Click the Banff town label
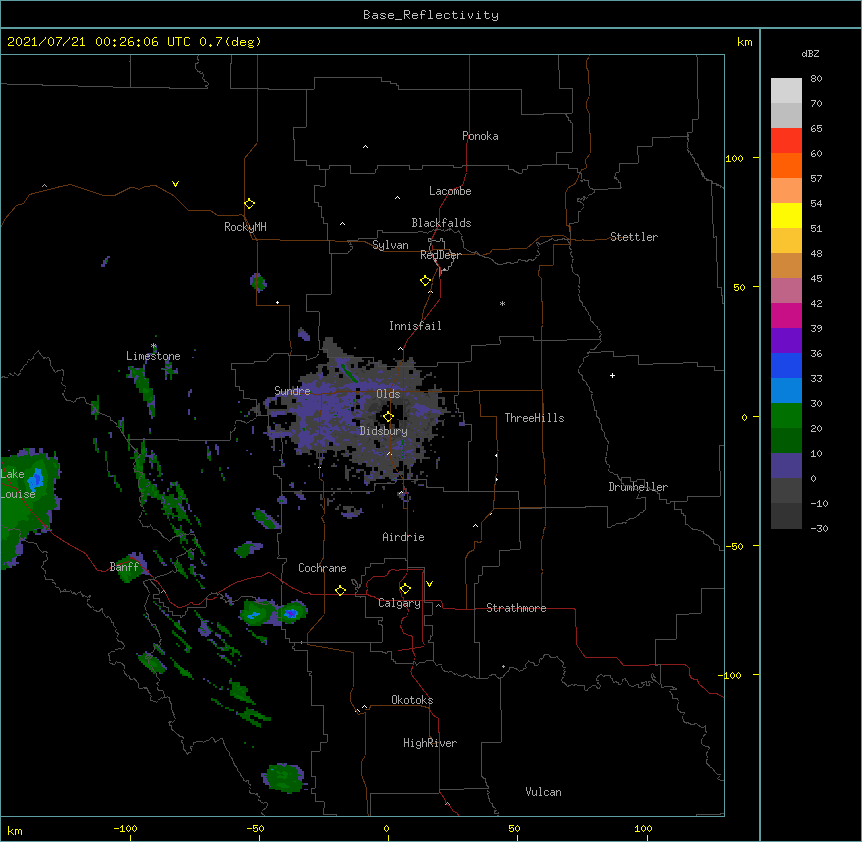This screenshot has width=862, height=842. click(124, 567)
